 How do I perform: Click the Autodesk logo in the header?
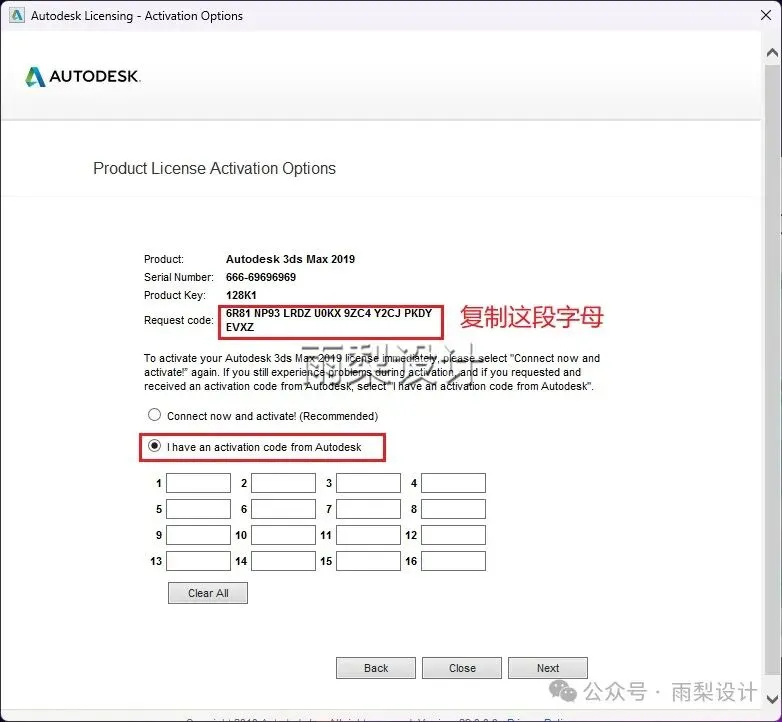(83, 76)
